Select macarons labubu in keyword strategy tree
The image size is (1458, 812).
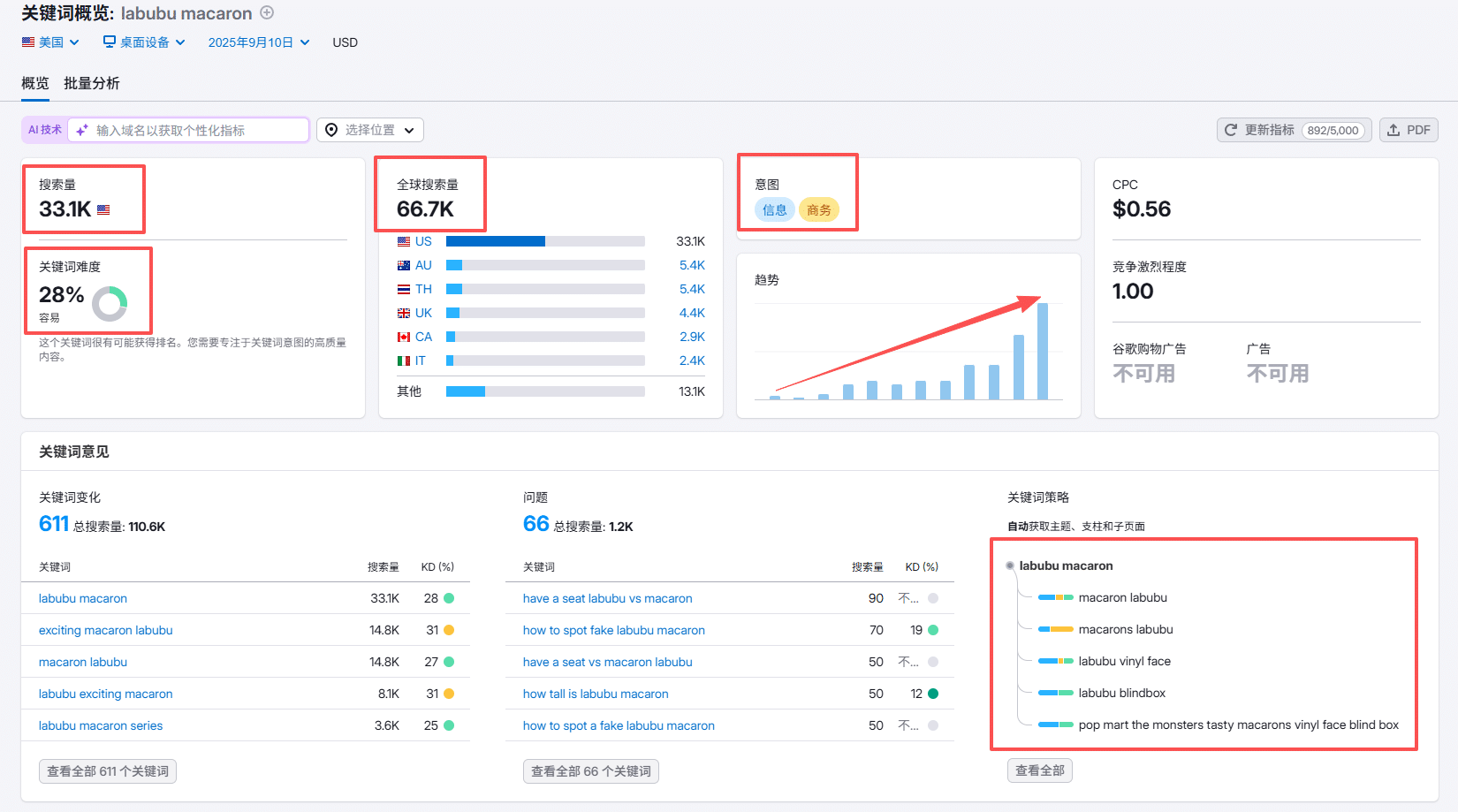tap(1126, 629)
